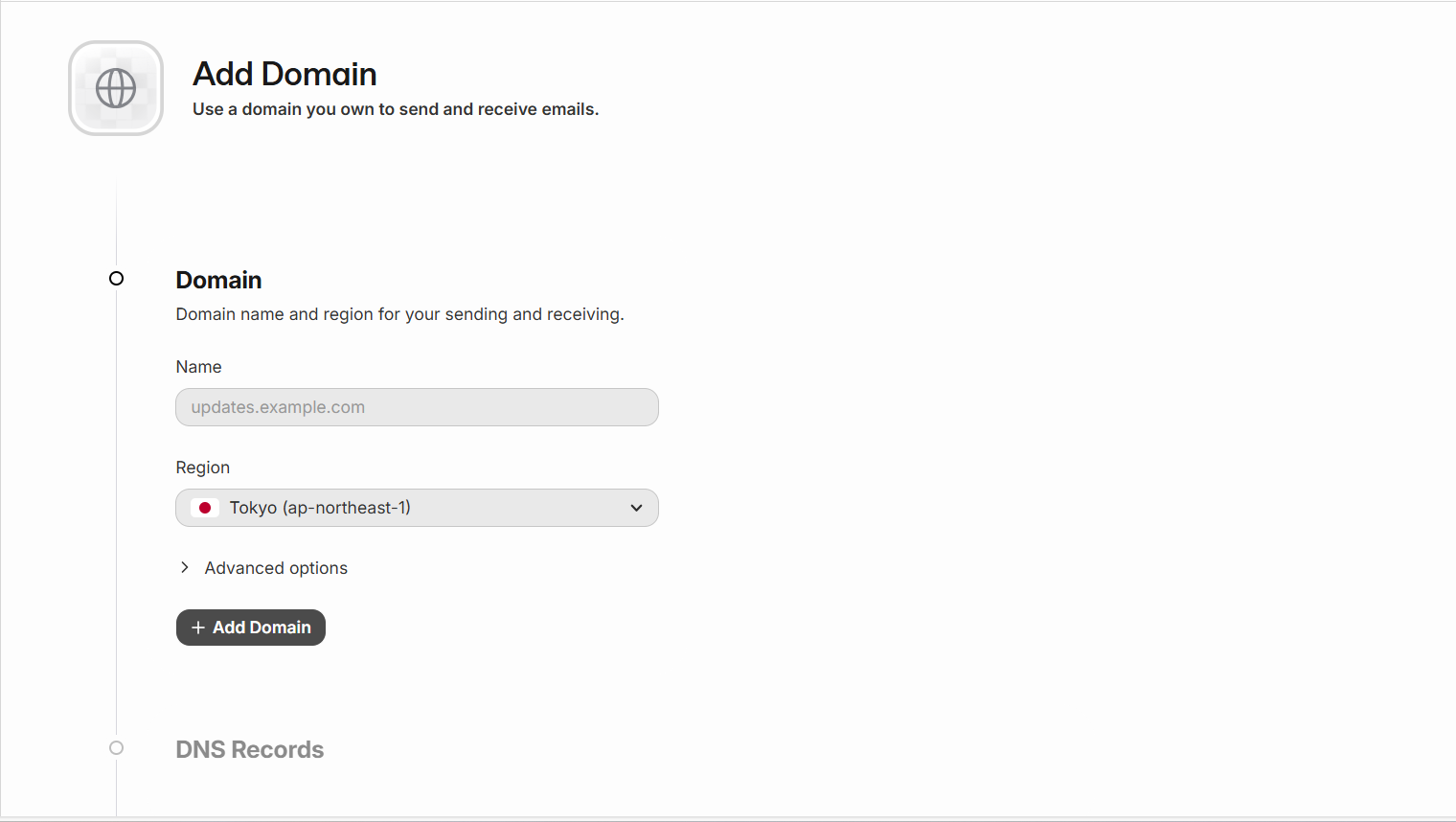
Task: Click the globe domain icon
Action: (116, 88)
